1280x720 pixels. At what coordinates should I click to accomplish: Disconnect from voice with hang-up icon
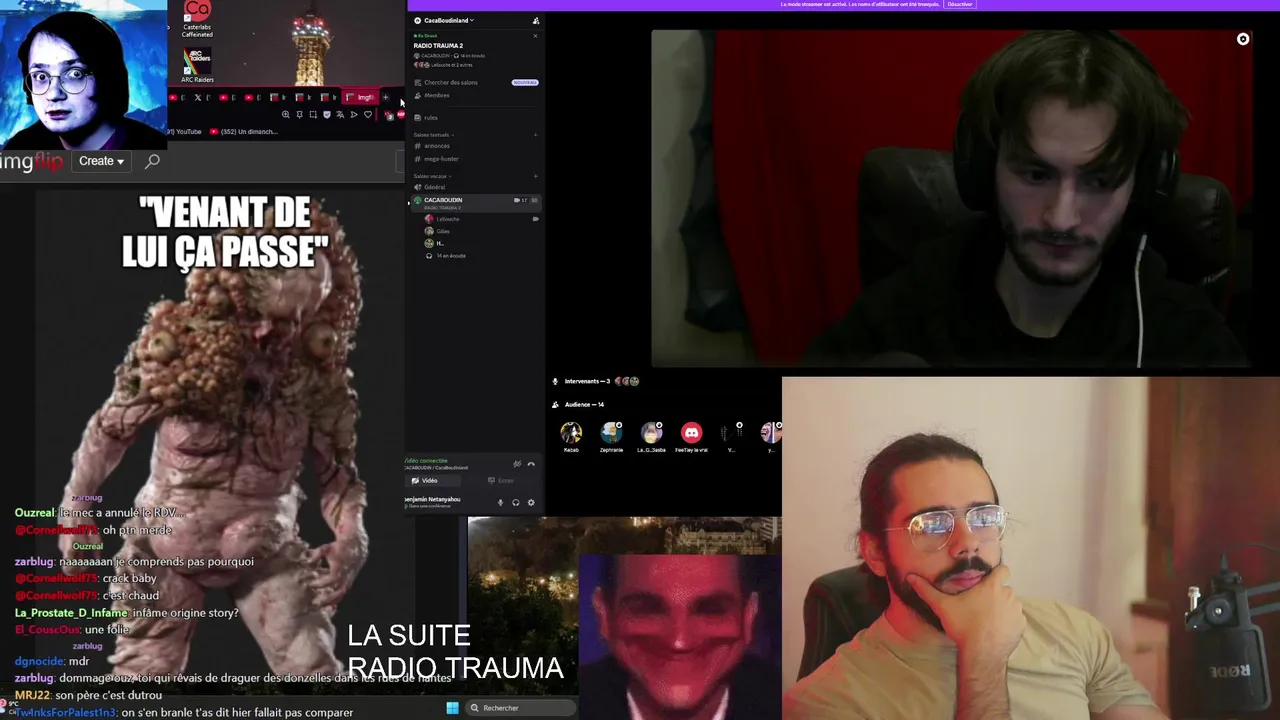(531, 464)
